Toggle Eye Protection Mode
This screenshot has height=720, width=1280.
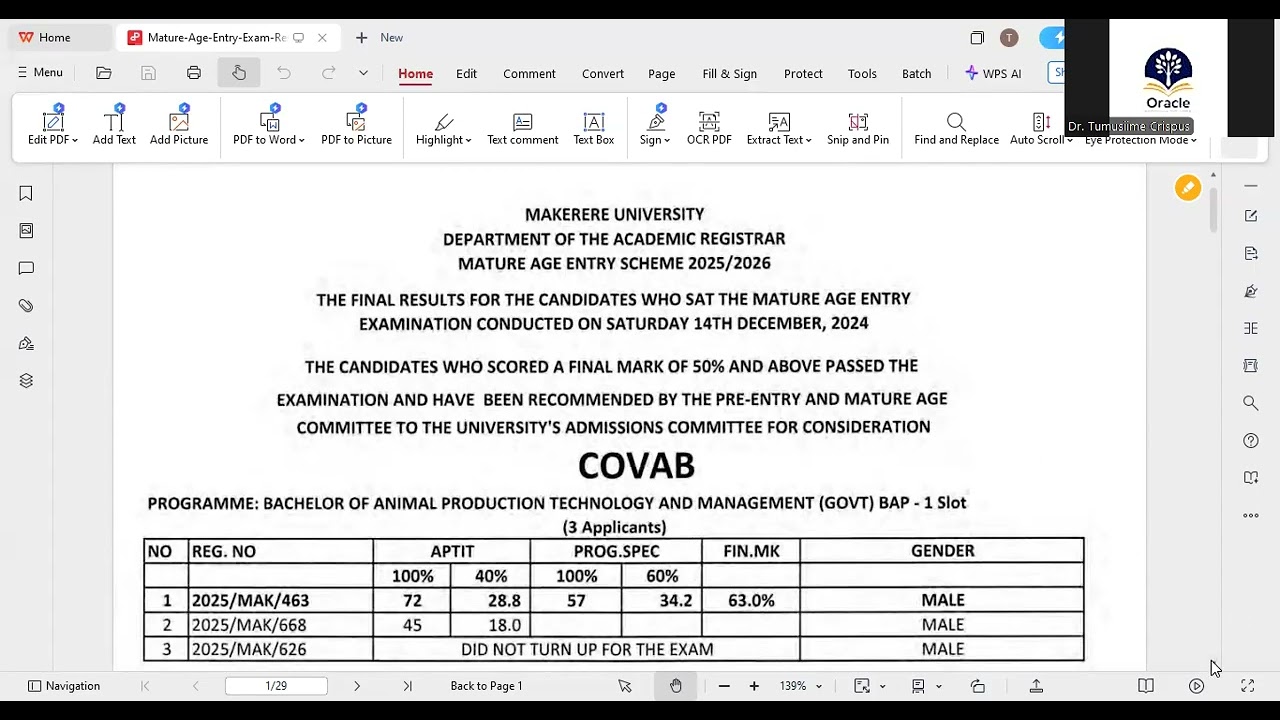[x=1141, y=140]
